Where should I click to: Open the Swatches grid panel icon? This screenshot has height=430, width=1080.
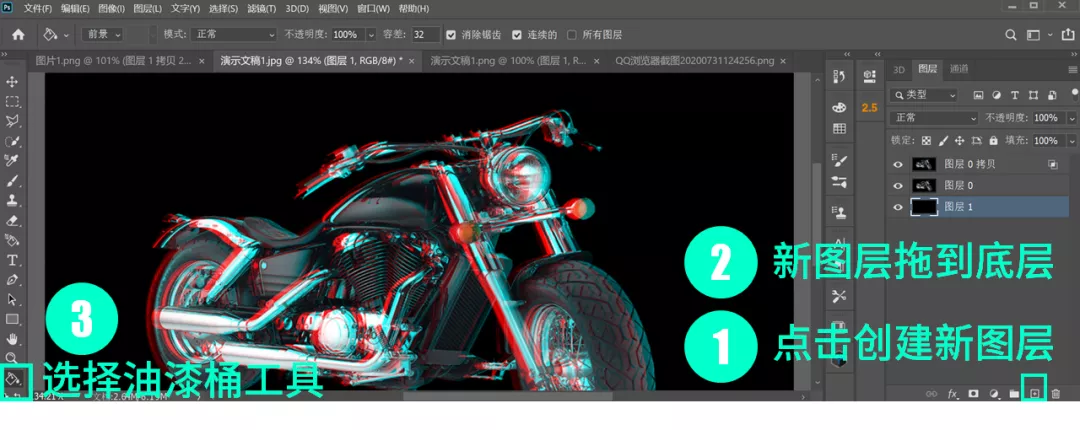click(839, 129)
